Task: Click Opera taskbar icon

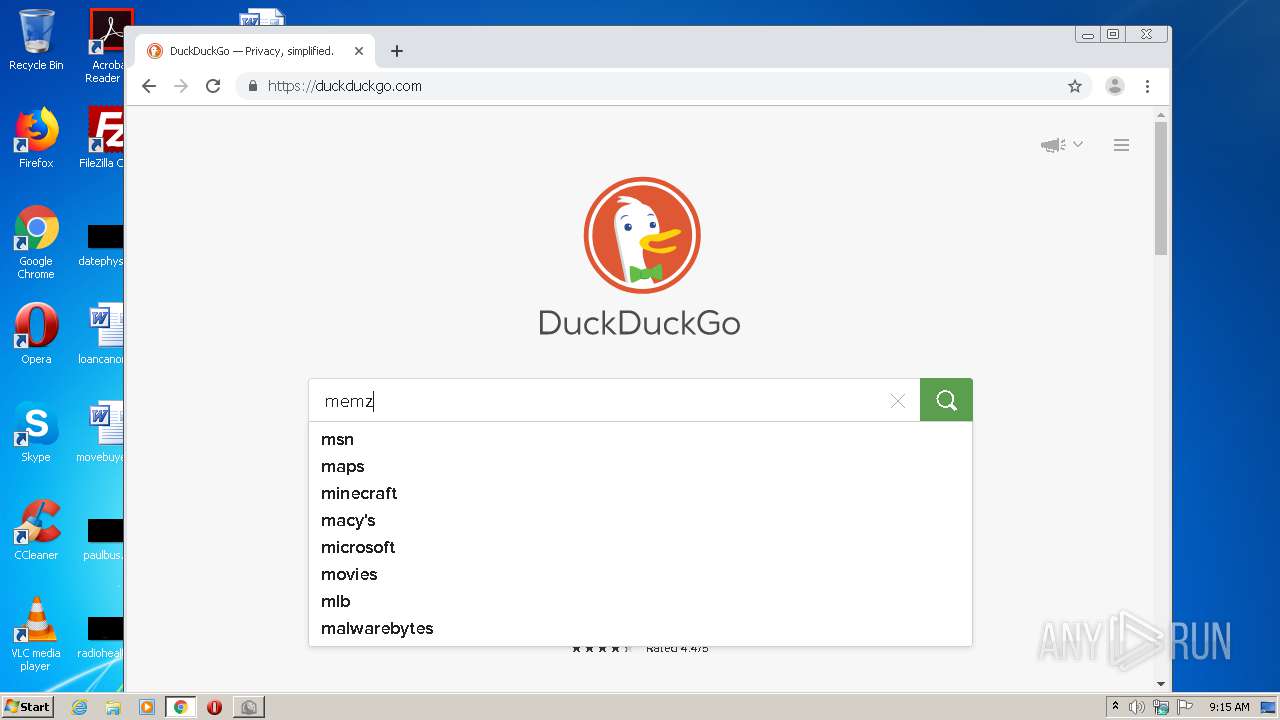Action: point(214,707)
